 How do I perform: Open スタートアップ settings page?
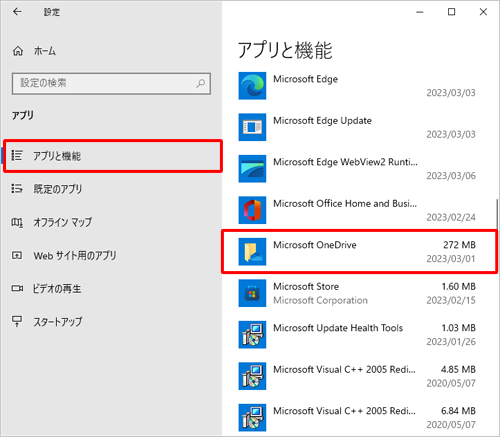tap(111, 322)
